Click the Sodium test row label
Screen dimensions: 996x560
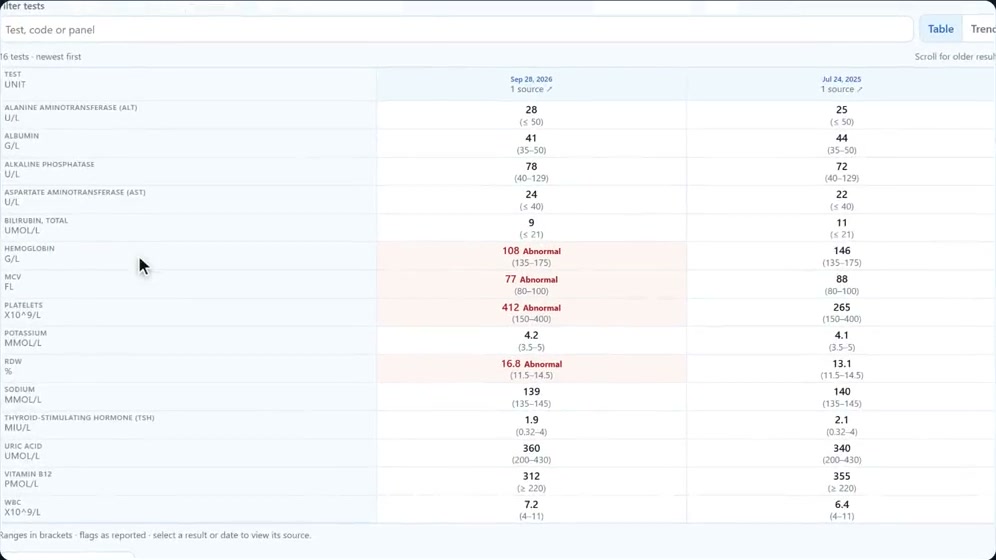(x=20, y=390)
